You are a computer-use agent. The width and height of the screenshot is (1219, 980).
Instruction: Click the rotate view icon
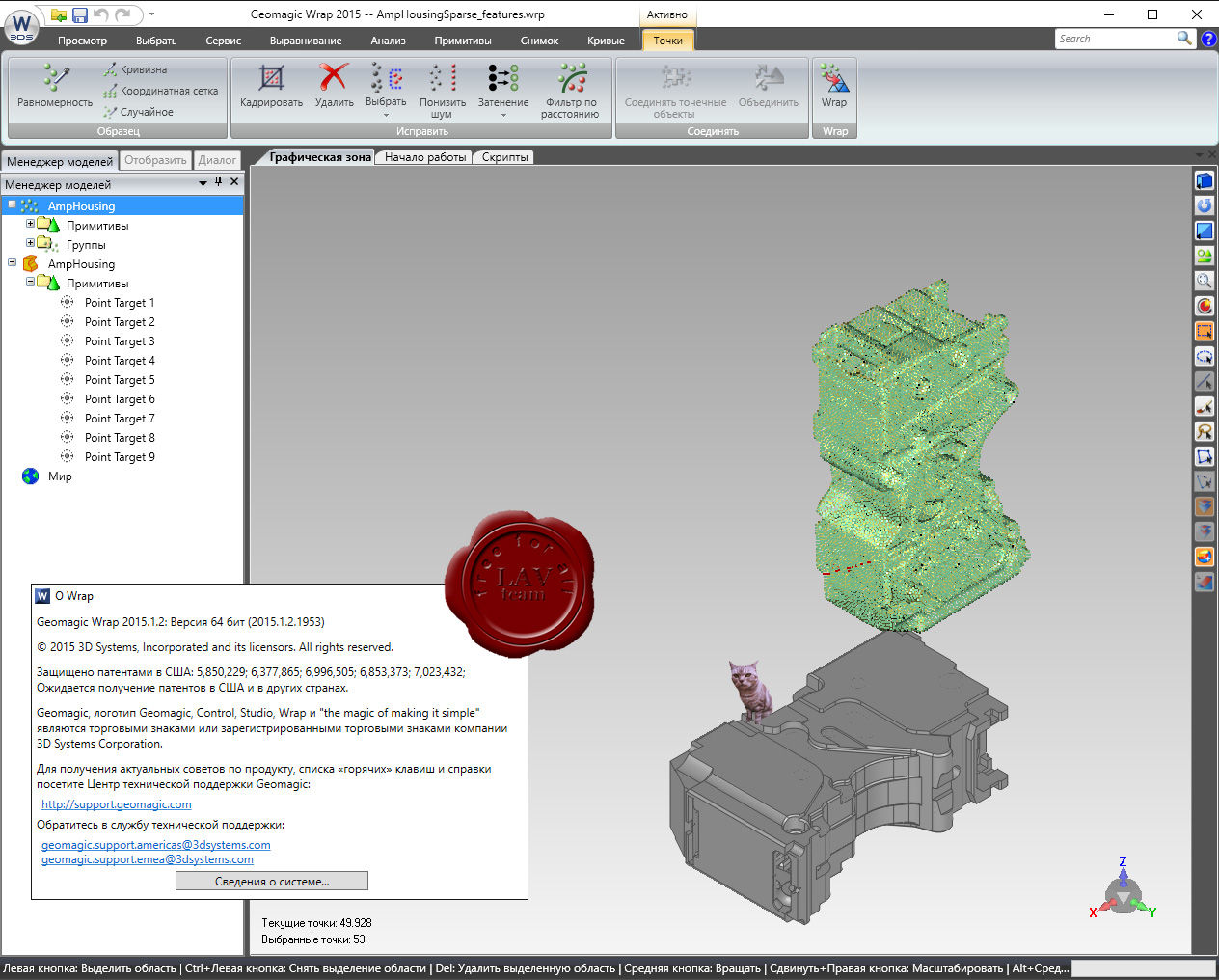pos(1205,205)
